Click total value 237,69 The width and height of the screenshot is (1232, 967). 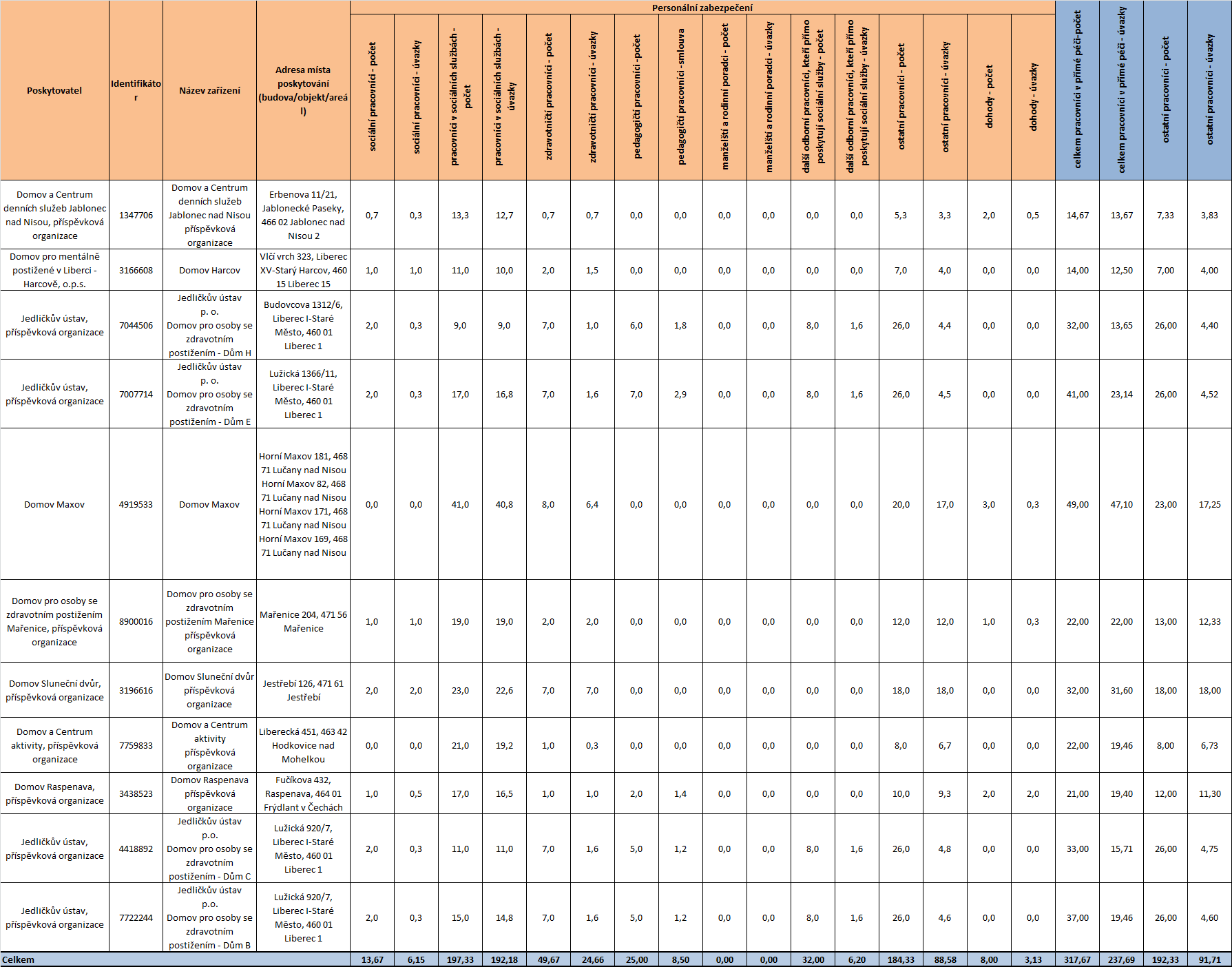coord(1121,959)
